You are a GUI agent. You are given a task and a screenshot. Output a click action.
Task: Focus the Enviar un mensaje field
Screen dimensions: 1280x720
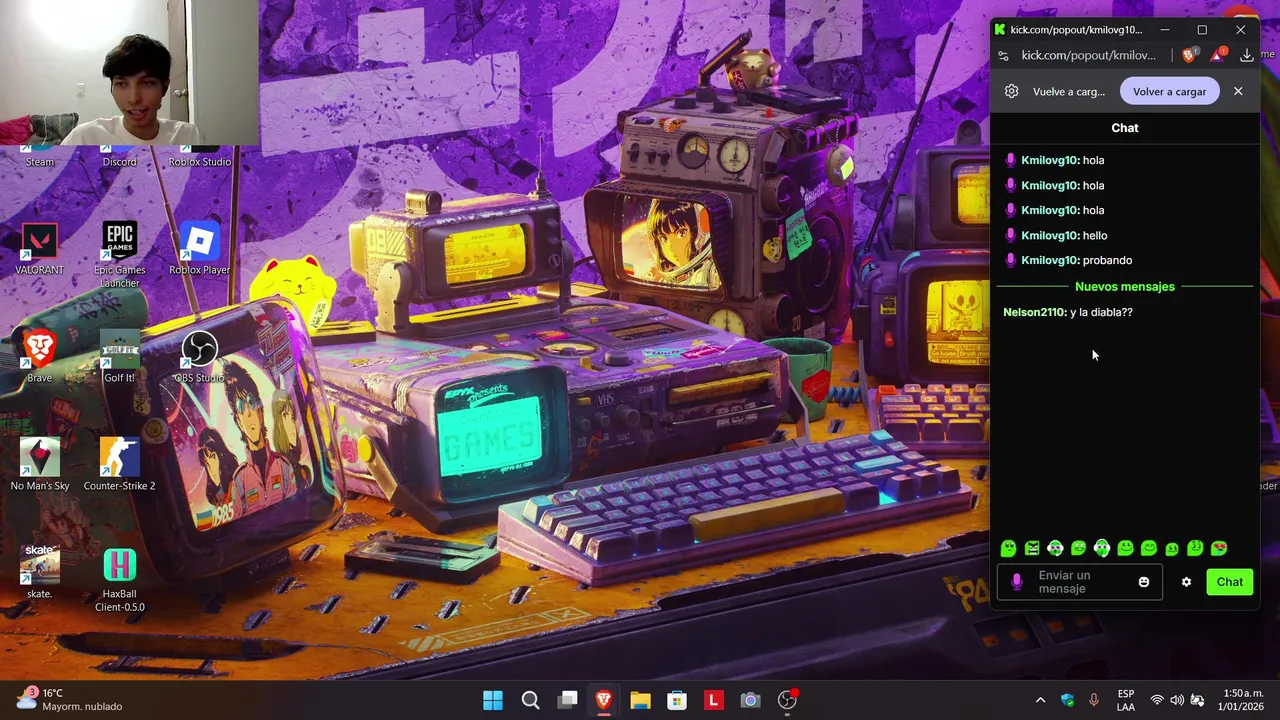[x=1080, y=582]
